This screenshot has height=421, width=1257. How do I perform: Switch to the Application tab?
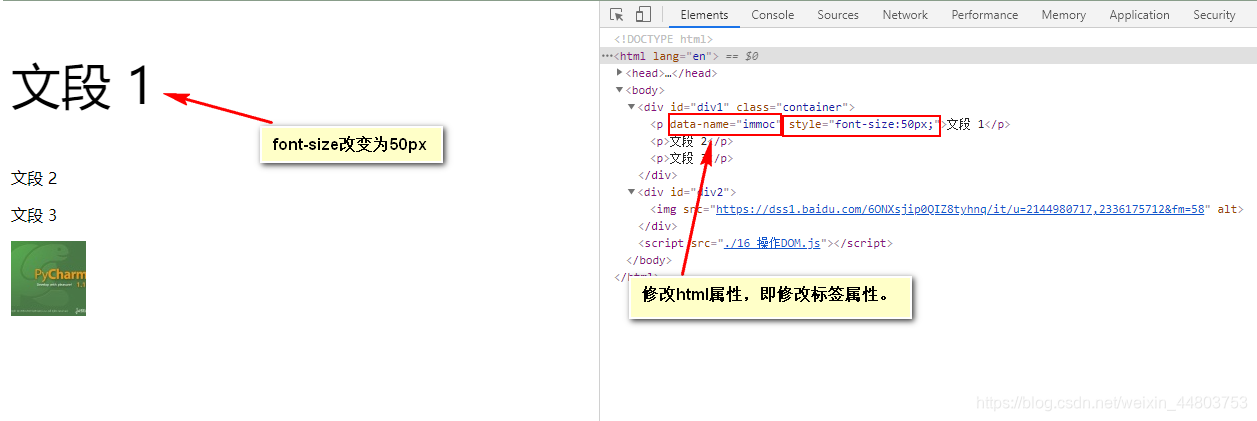(x=1139, y=15)
